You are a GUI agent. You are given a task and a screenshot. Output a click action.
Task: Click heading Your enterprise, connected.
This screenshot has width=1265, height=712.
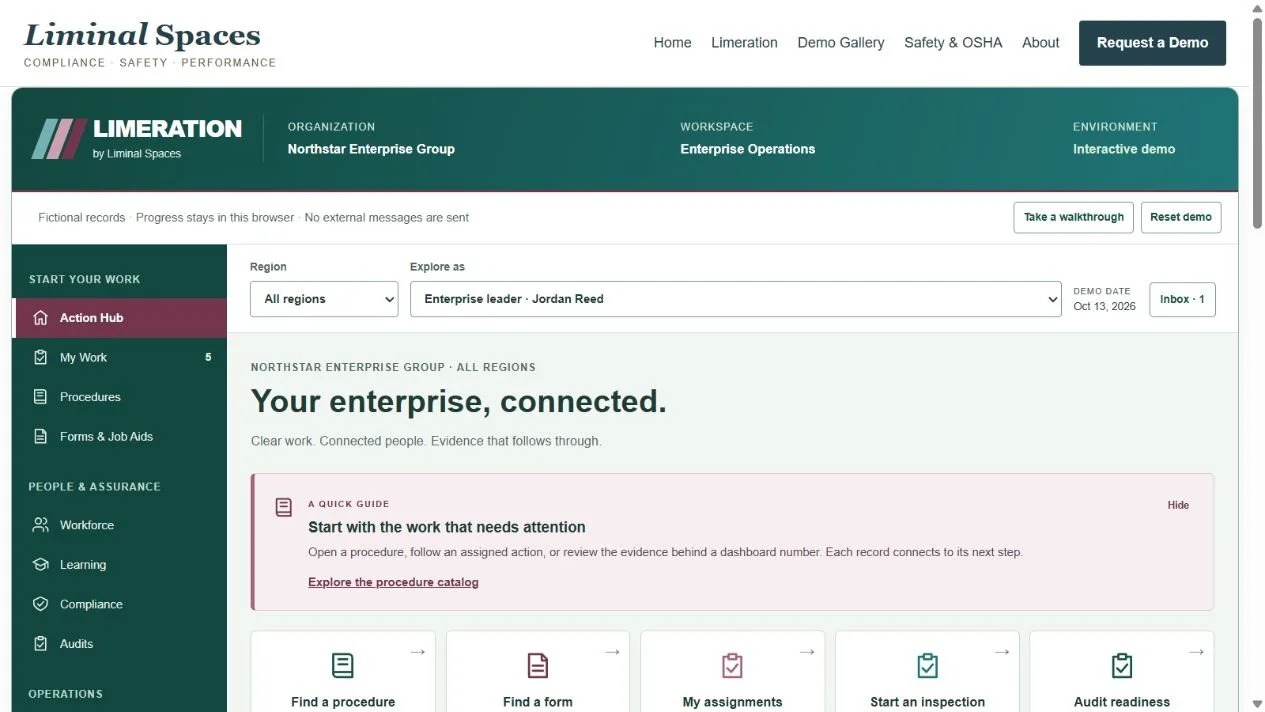point(458,401)
